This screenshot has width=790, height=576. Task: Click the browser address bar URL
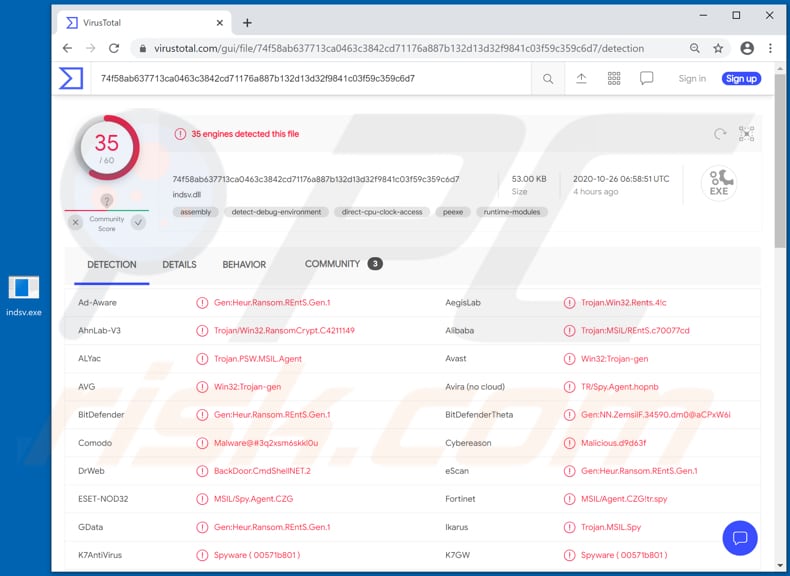(x=399, y=48)
